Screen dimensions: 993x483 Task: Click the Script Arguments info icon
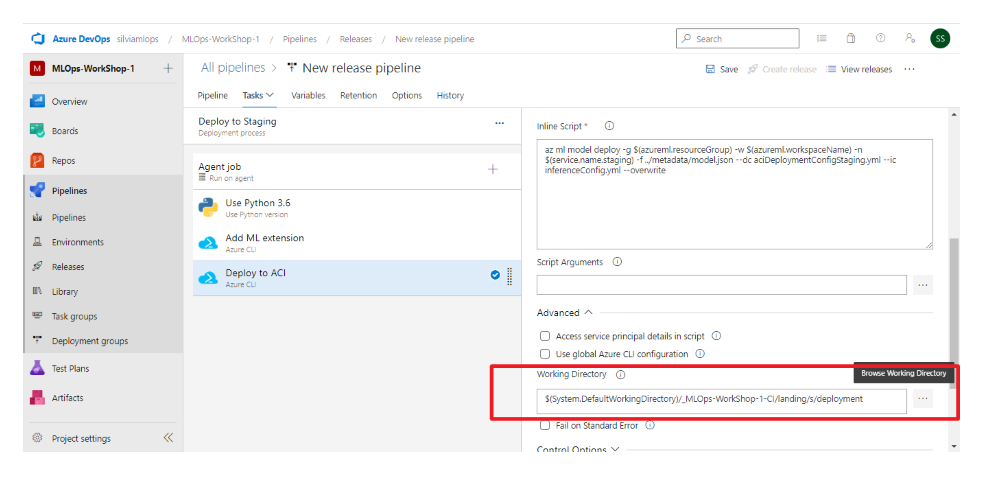617,261
